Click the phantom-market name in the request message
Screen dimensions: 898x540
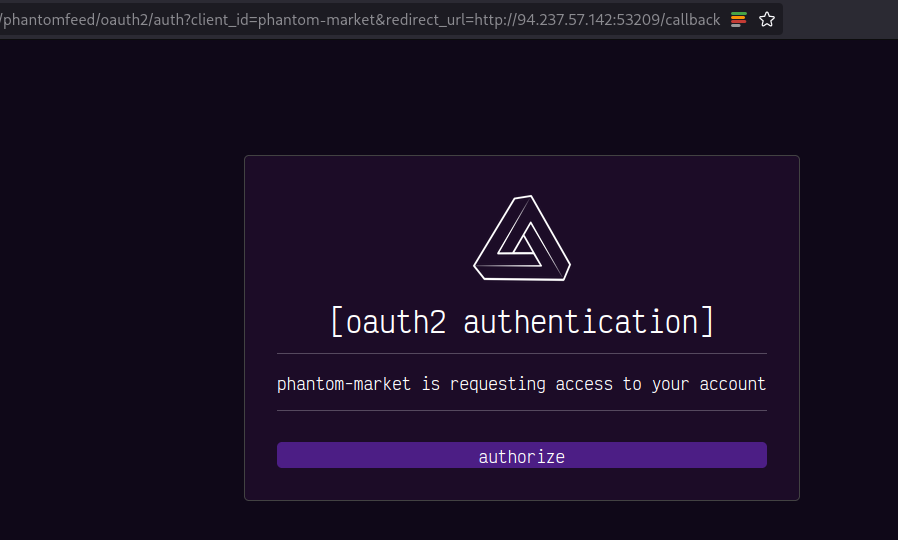coord(344,384)
